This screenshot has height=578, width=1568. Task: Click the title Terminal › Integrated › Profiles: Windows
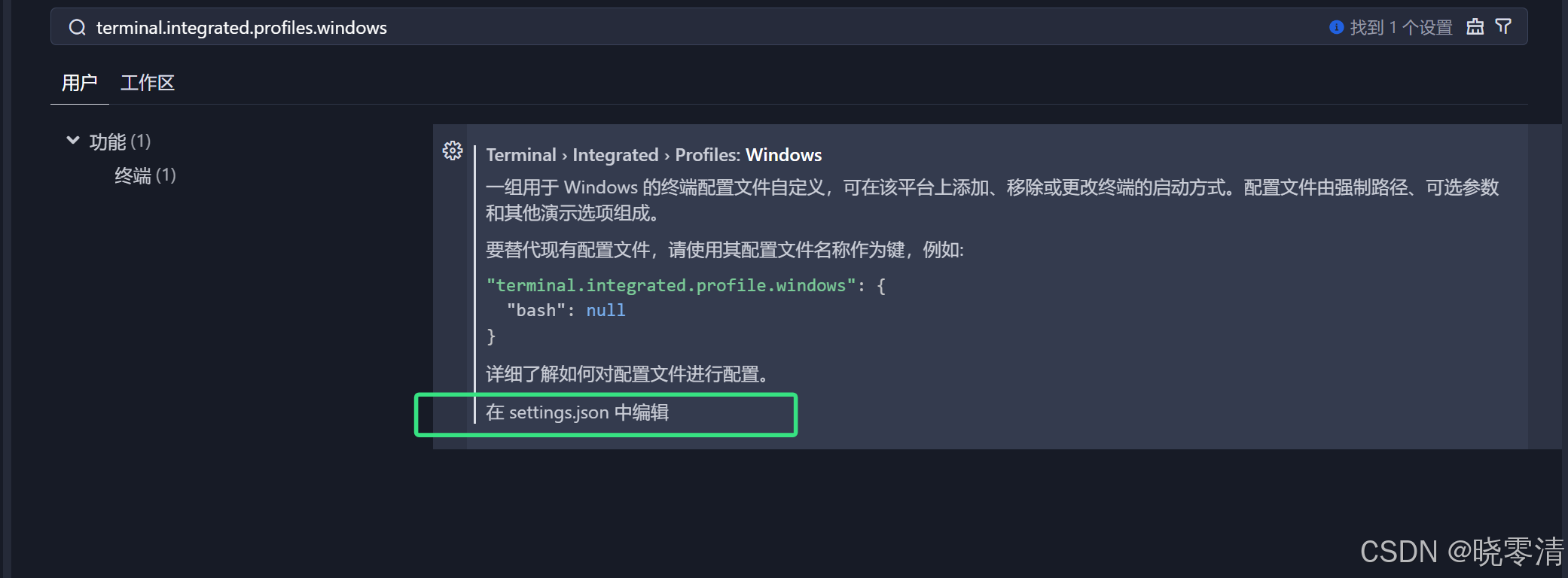(654, 155)
